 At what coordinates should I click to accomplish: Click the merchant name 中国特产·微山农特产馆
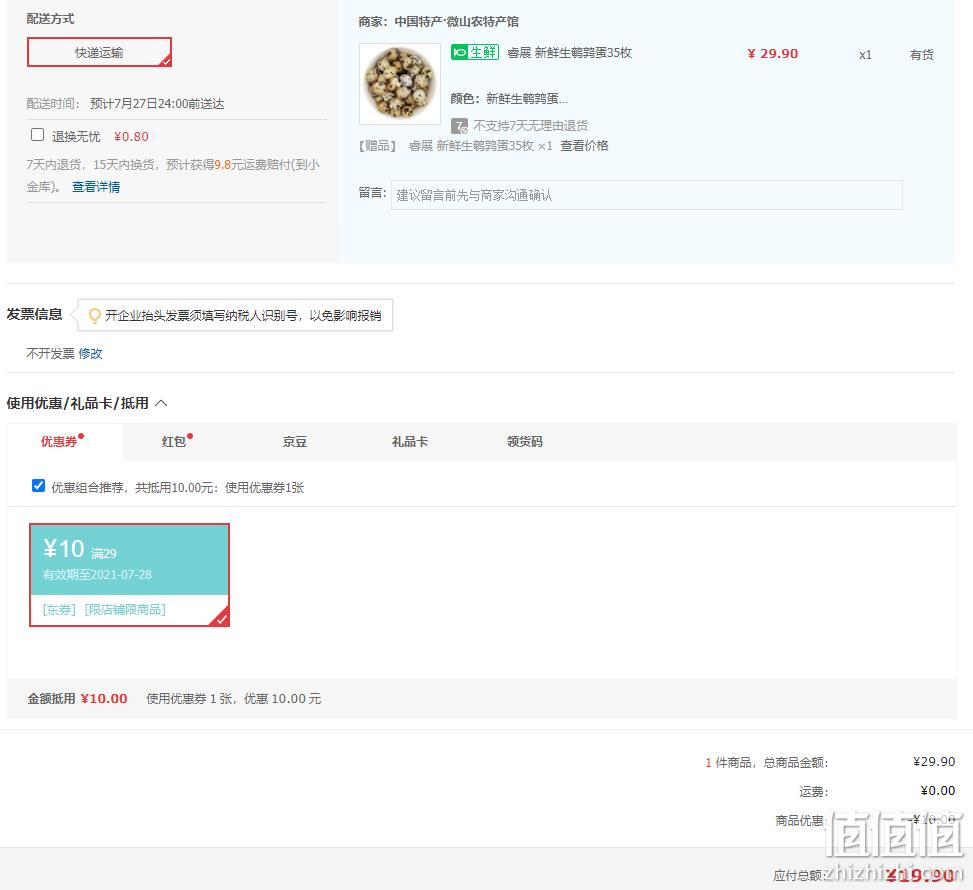(x=457, y=22)
